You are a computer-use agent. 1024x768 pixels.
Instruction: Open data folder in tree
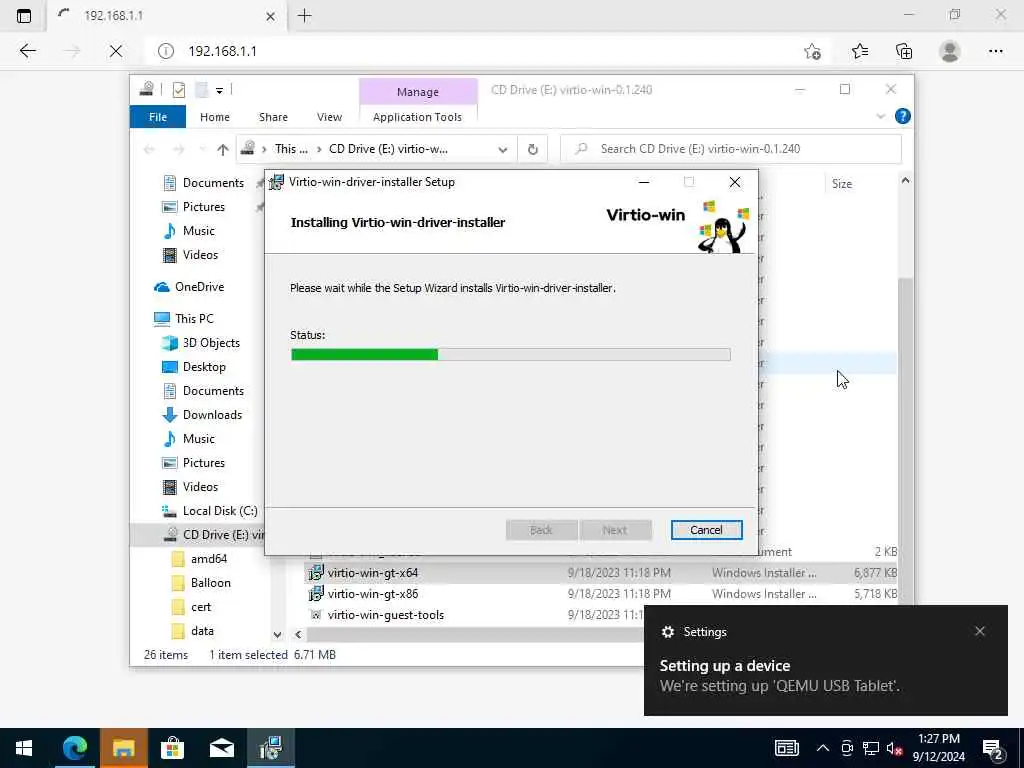click(x=202, y=631)
